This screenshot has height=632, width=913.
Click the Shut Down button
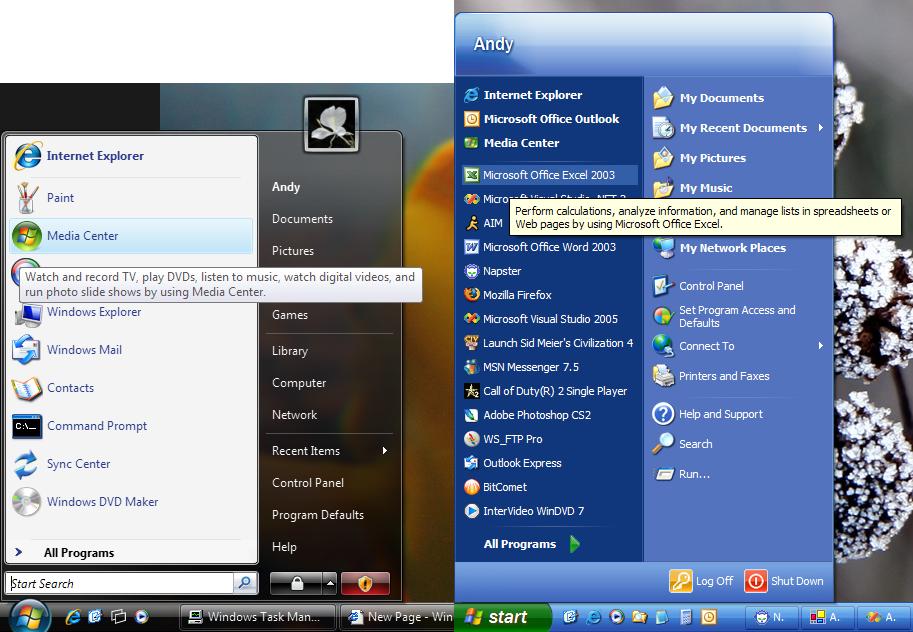(x=786, y=581)
